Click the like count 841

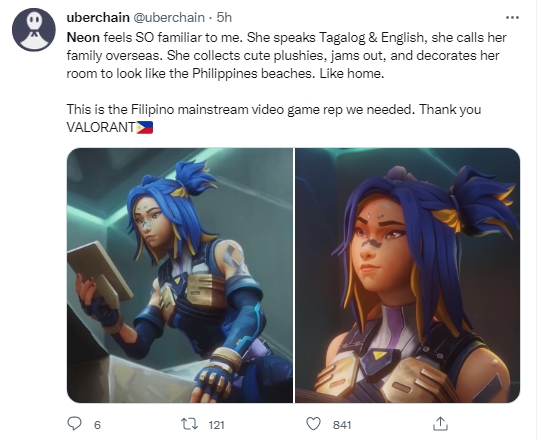pyautogui.click(x=342, y=425)
